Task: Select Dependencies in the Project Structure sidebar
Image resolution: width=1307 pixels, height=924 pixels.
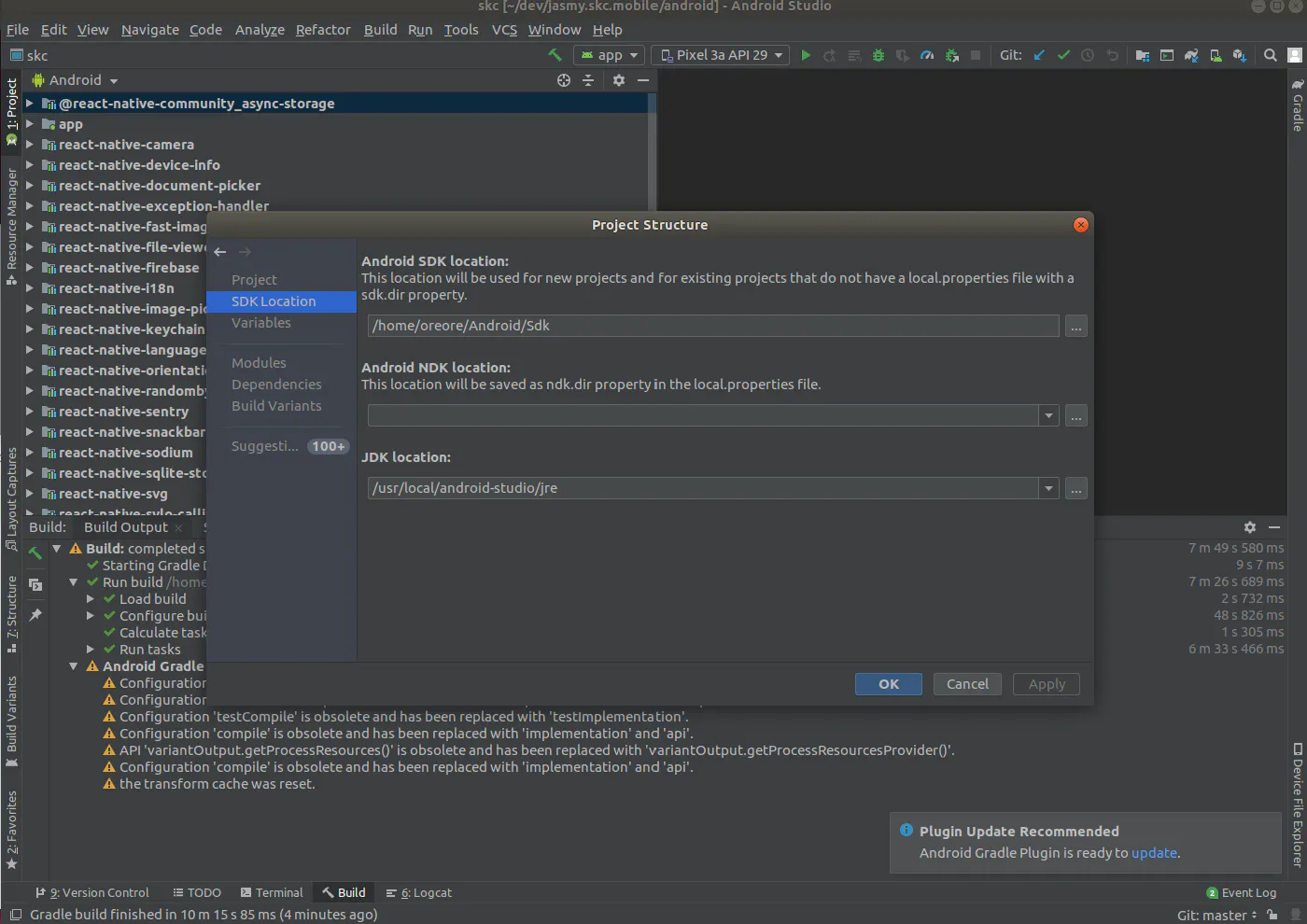Action: pos(276,385)
